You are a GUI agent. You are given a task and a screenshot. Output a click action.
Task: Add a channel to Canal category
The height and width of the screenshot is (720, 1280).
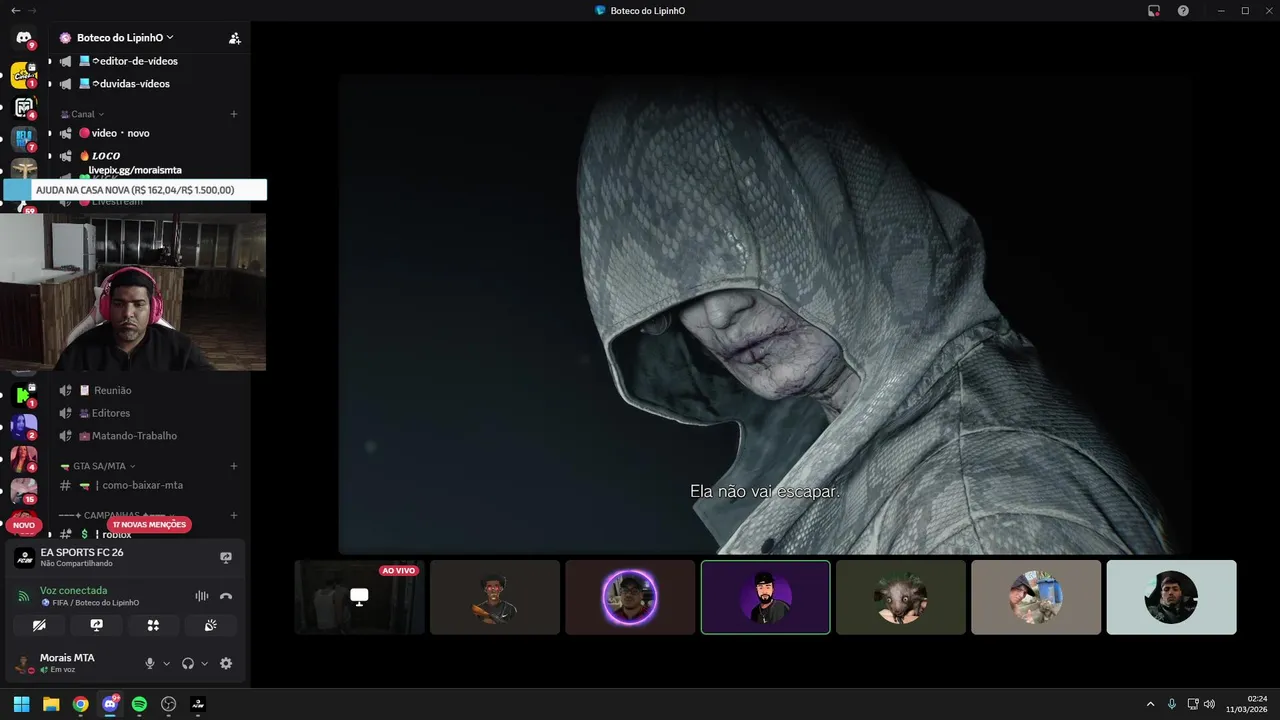[x=234, y=114]
